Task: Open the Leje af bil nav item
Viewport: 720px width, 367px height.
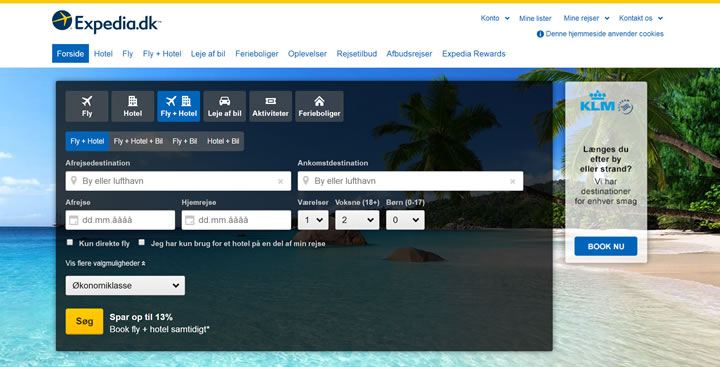Action: coord(208,54)
